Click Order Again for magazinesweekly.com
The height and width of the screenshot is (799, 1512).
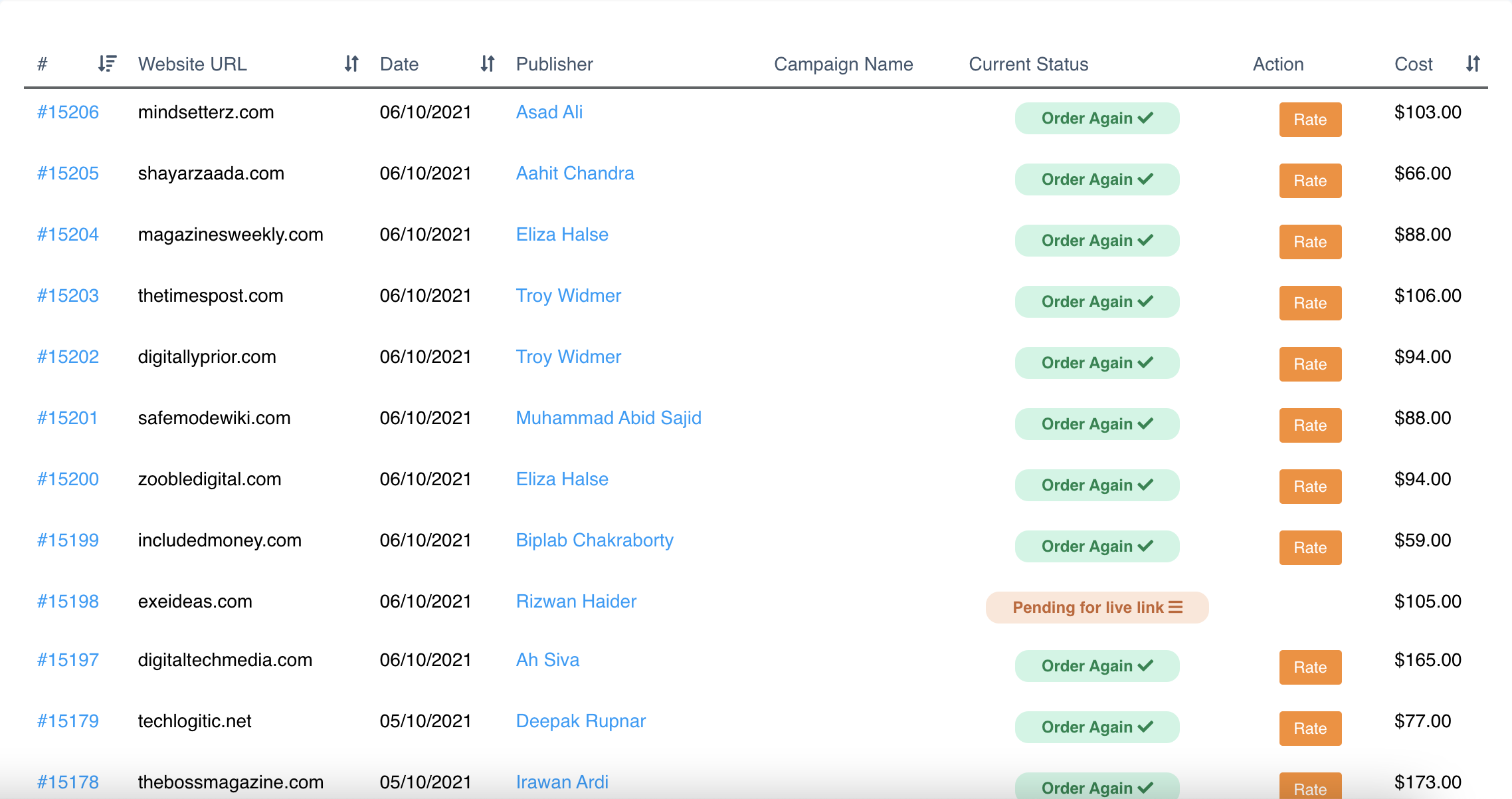1097,241
